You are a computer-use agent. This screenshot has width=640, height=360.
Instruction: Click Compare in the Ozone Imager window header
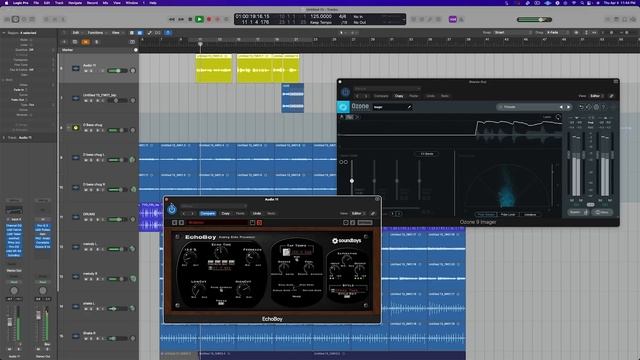(x=381, y=96)
